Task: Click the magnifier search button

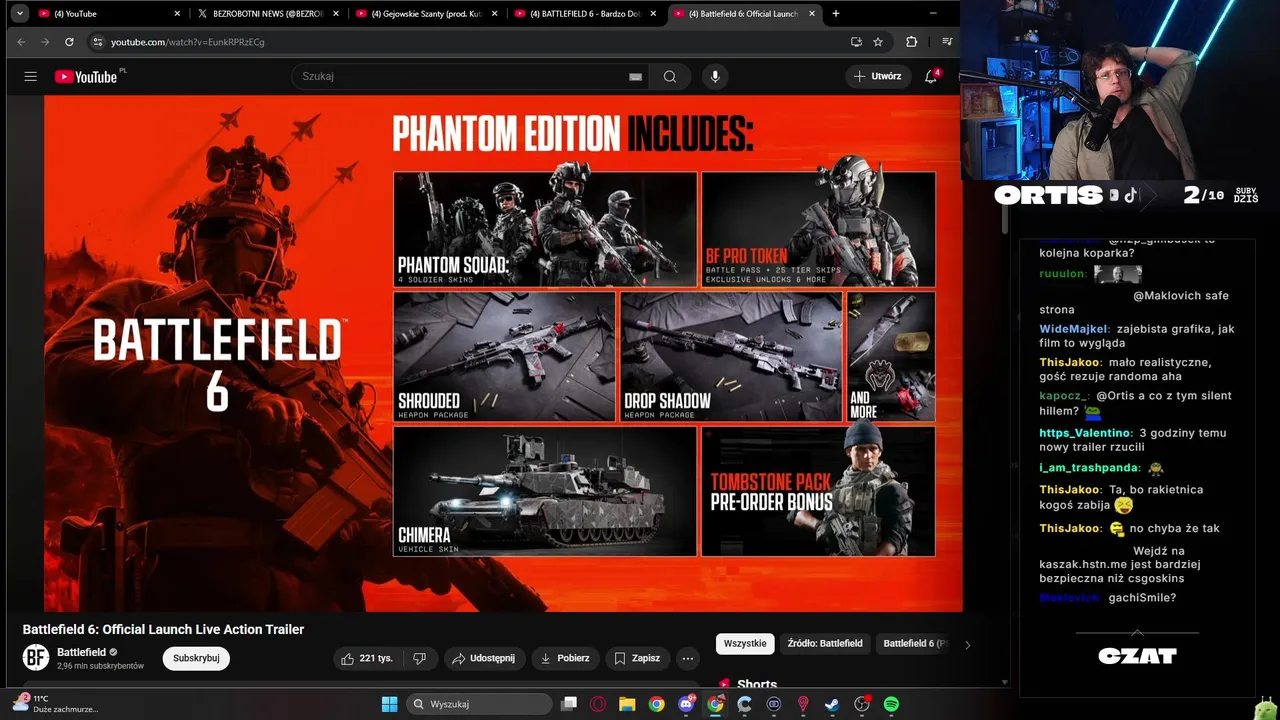Action: pos(670,77)
